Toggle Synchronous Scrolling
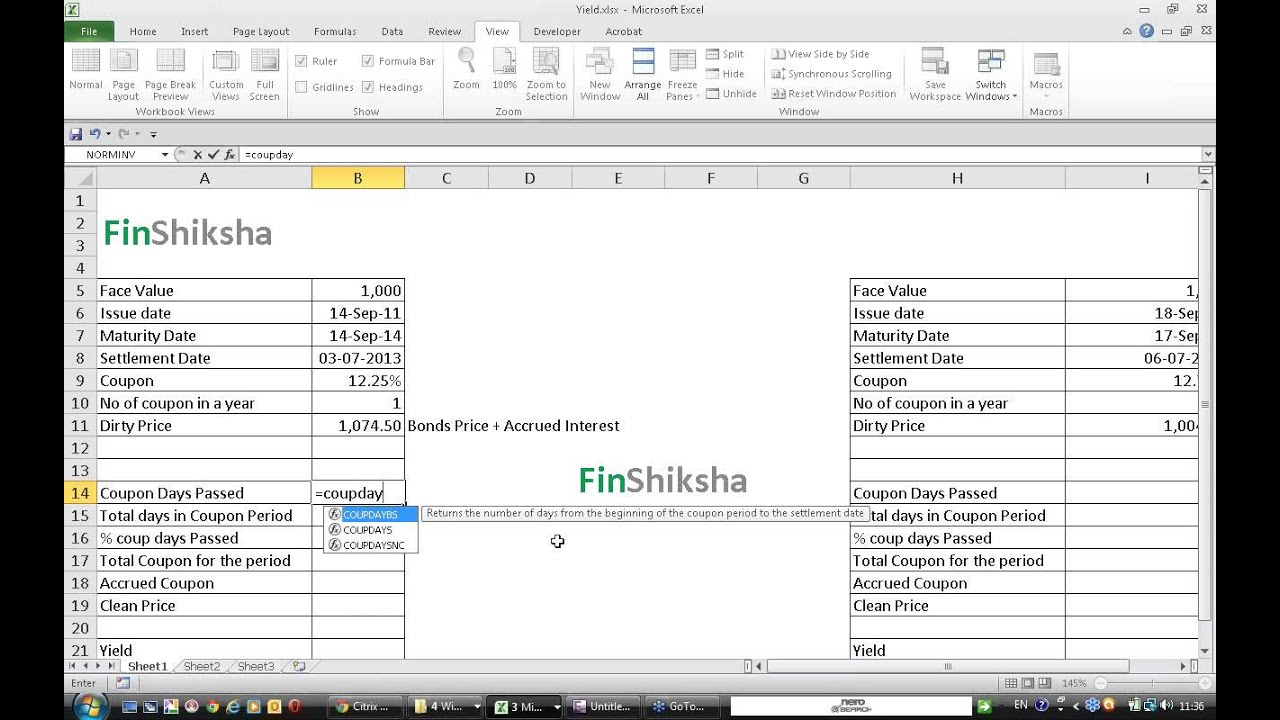 831,74
